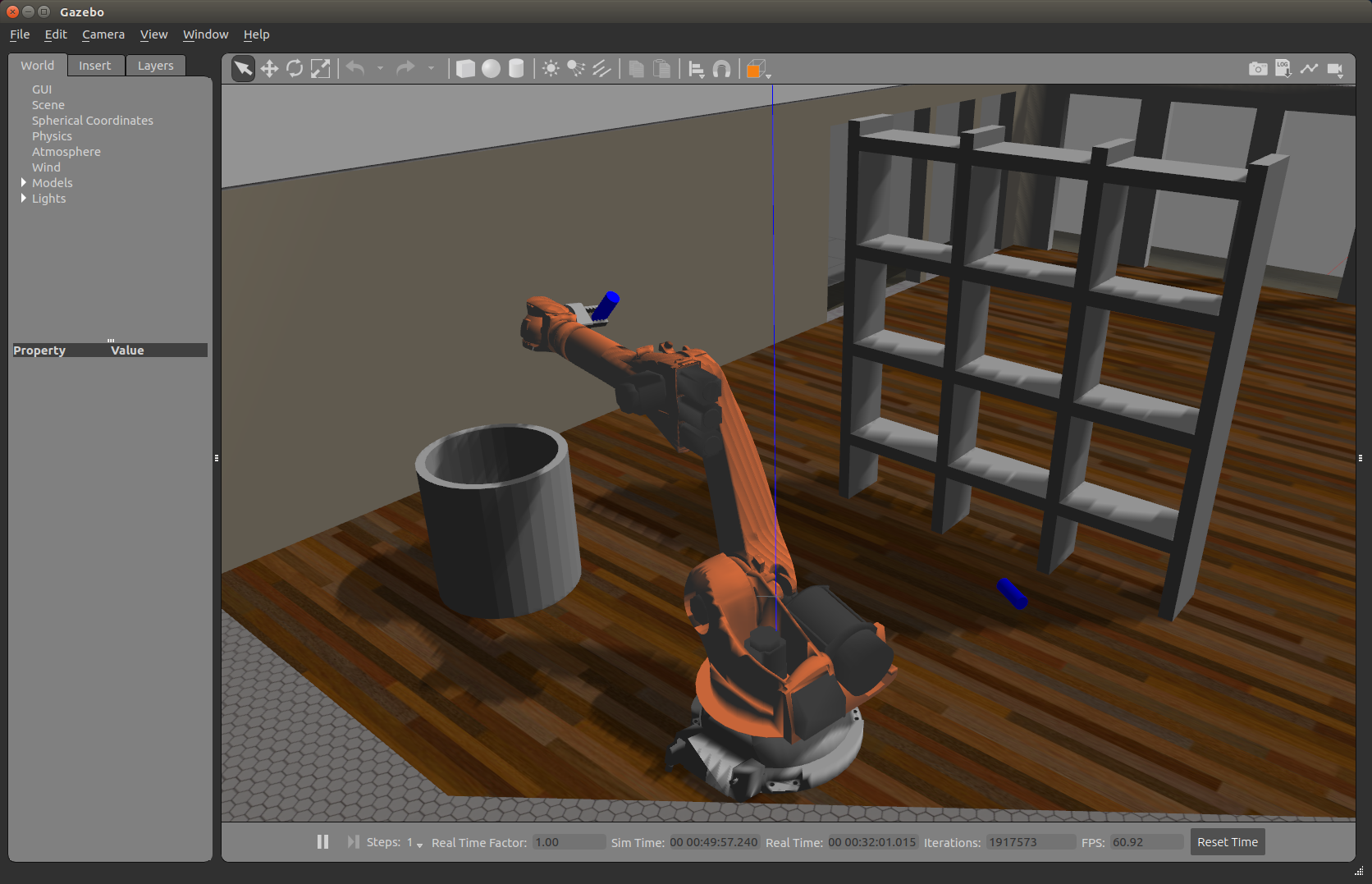Click the undo arrow icon
1372x884 pixels.
tap(355, 68)
